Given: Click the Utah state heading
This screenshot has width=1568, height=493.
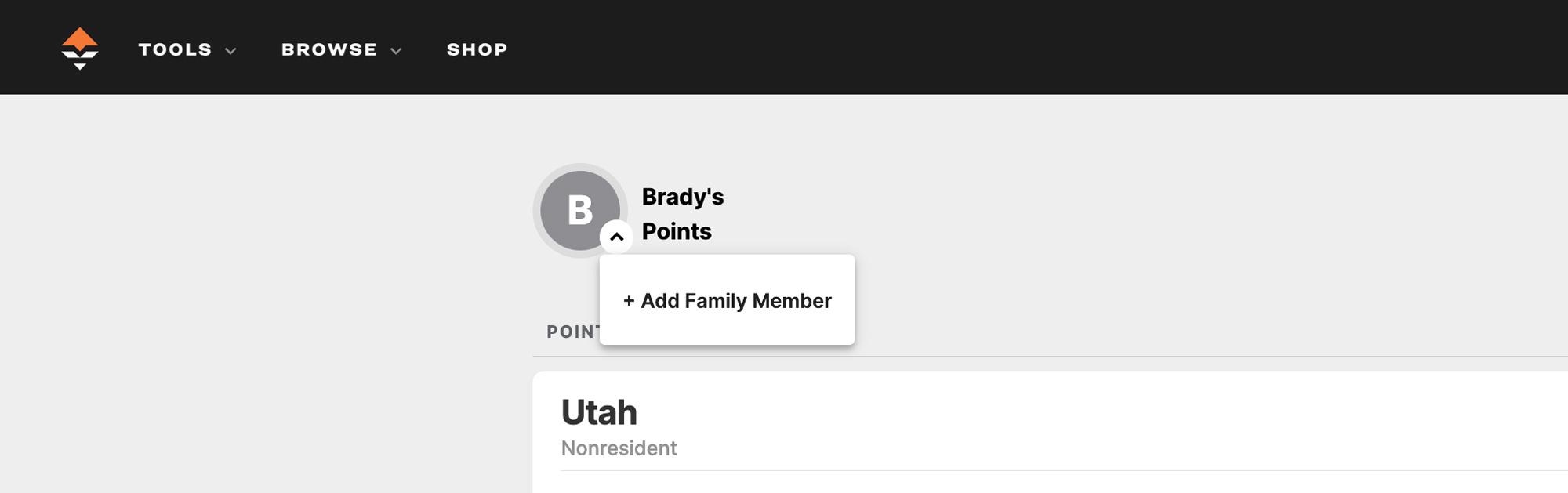Looking at the screenshot, I should tap(600, 411).
